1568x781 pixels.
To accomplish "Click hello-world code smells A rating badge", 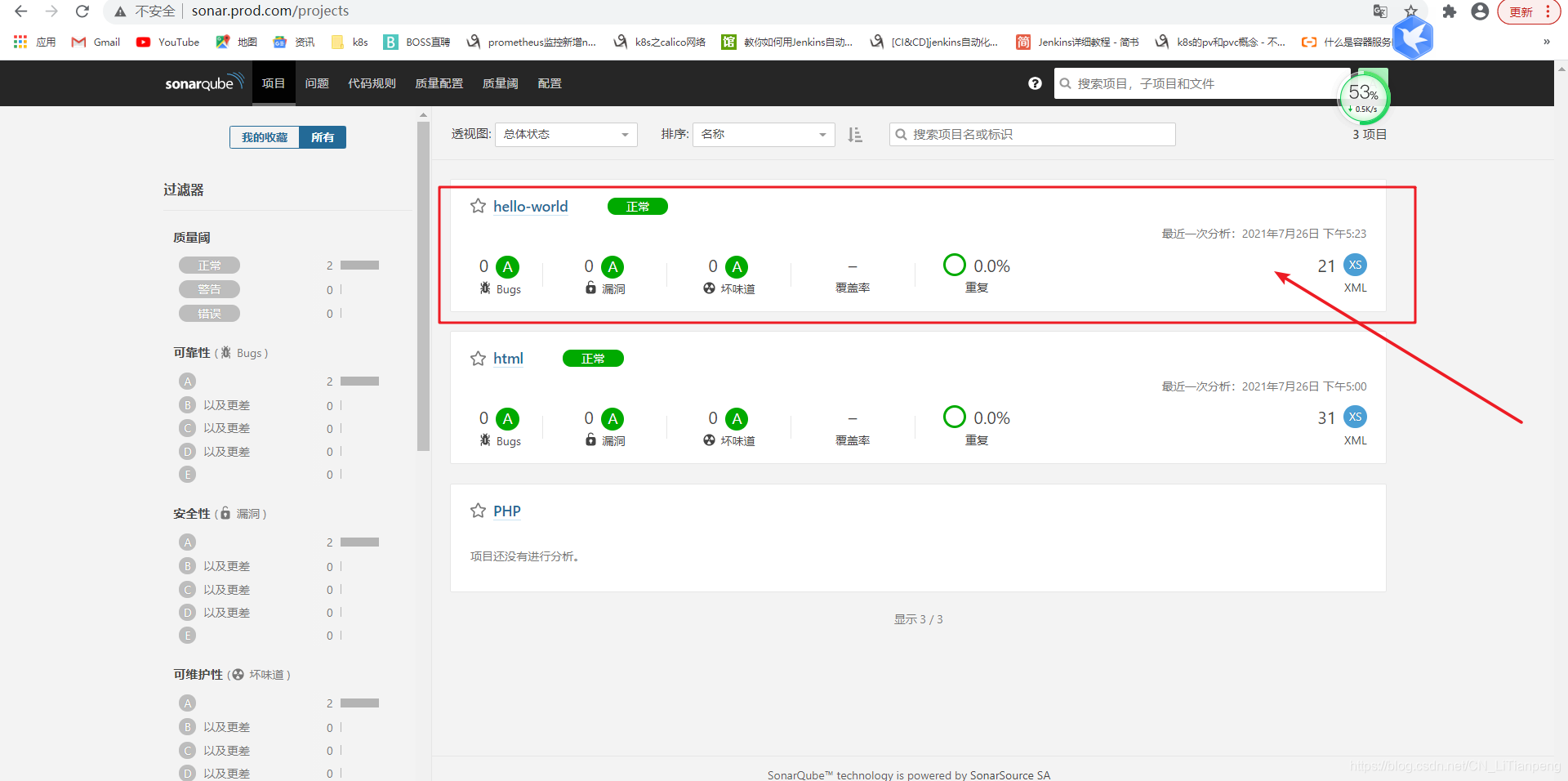I will click(737, 267).
